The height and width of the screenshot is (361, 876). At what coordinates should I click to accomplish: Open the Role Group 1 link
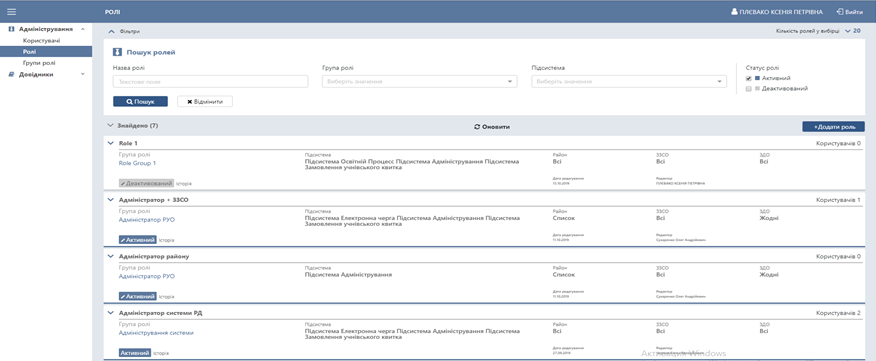click(x=137, y=163)
